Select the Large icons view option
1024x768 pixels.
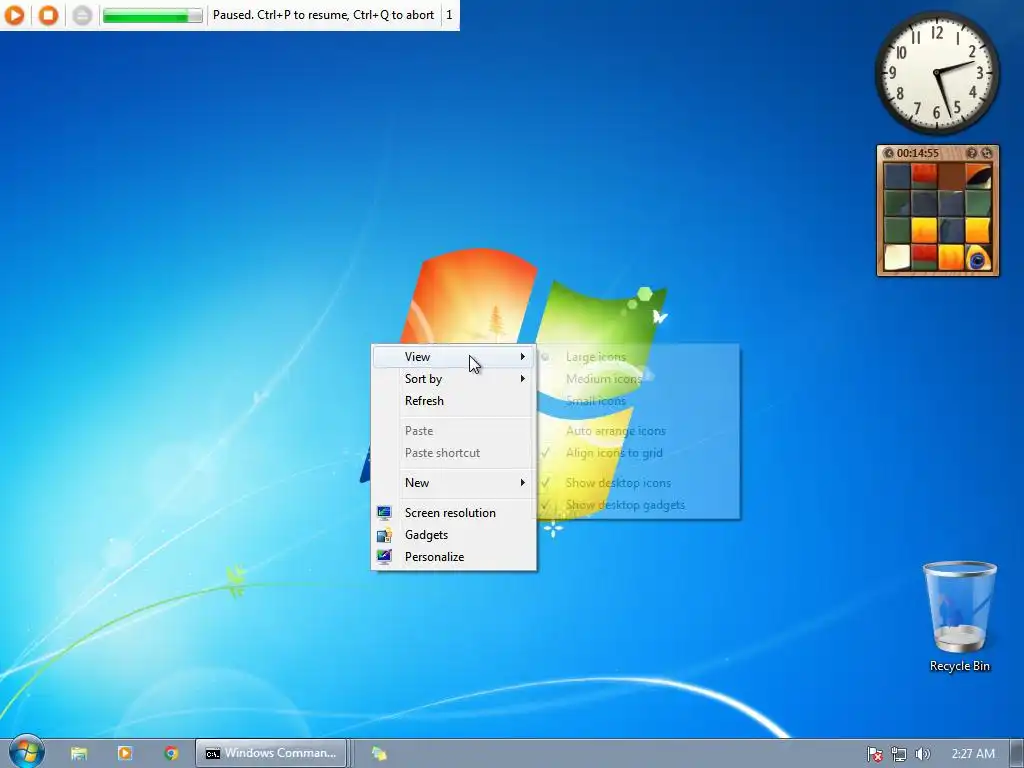pyautogui.click(x=639, y=357)
